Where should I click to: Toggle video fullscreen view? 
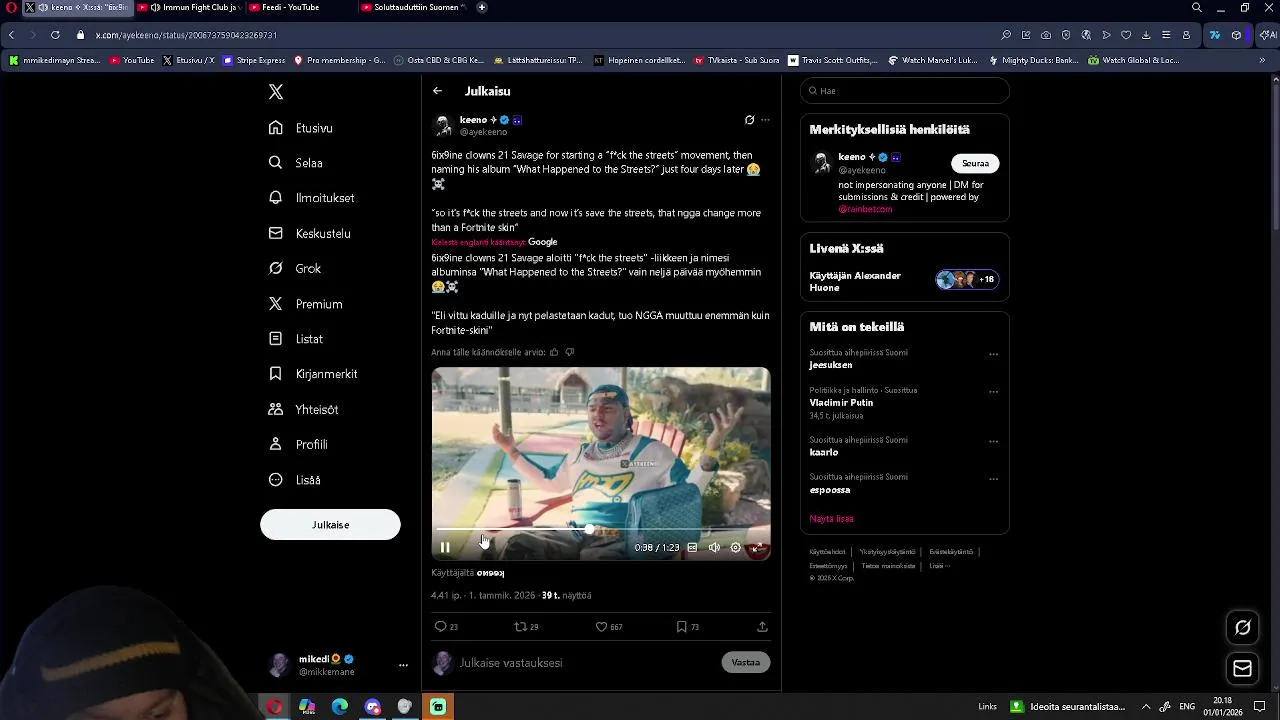click(758, 547)
